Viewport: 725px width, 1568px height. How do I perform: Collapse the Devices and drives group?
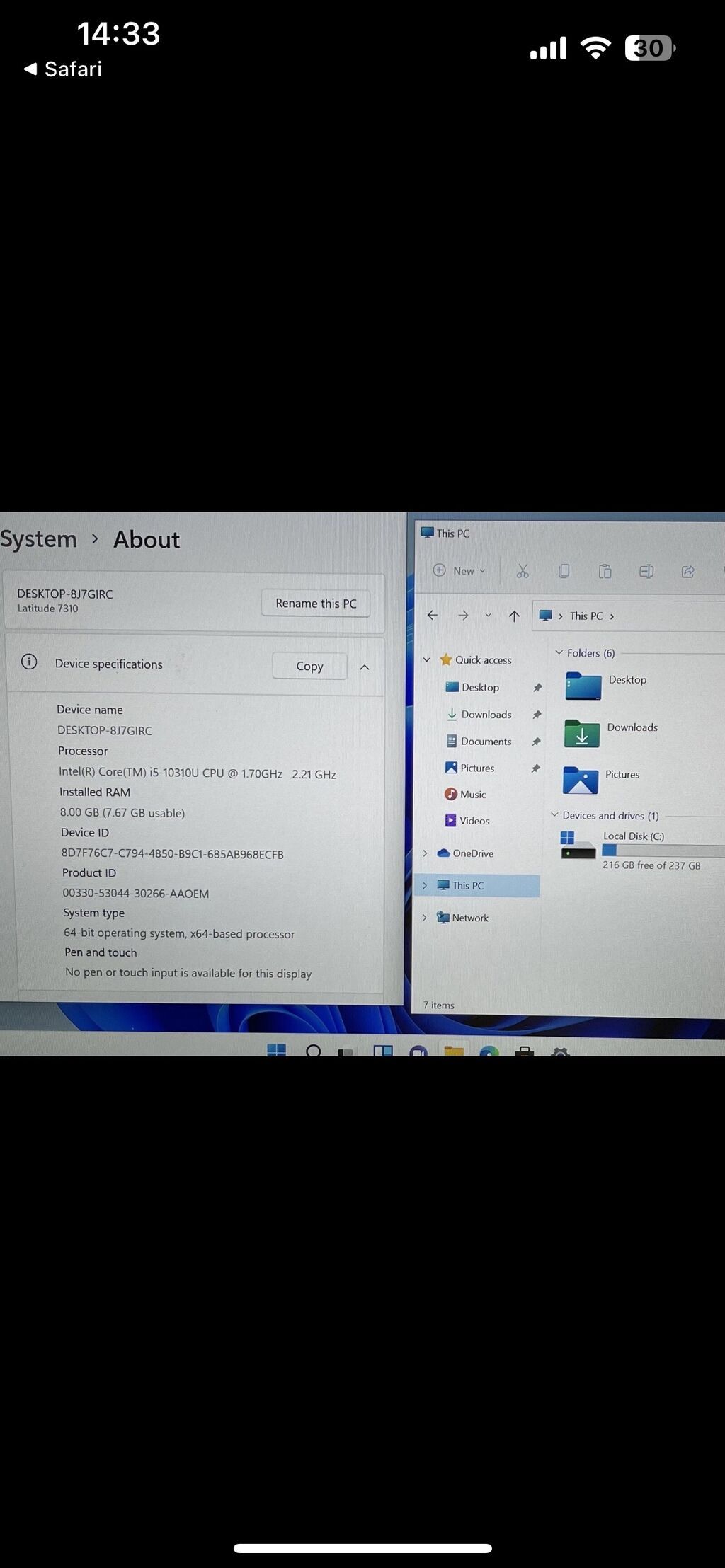(x=555, y=815)
